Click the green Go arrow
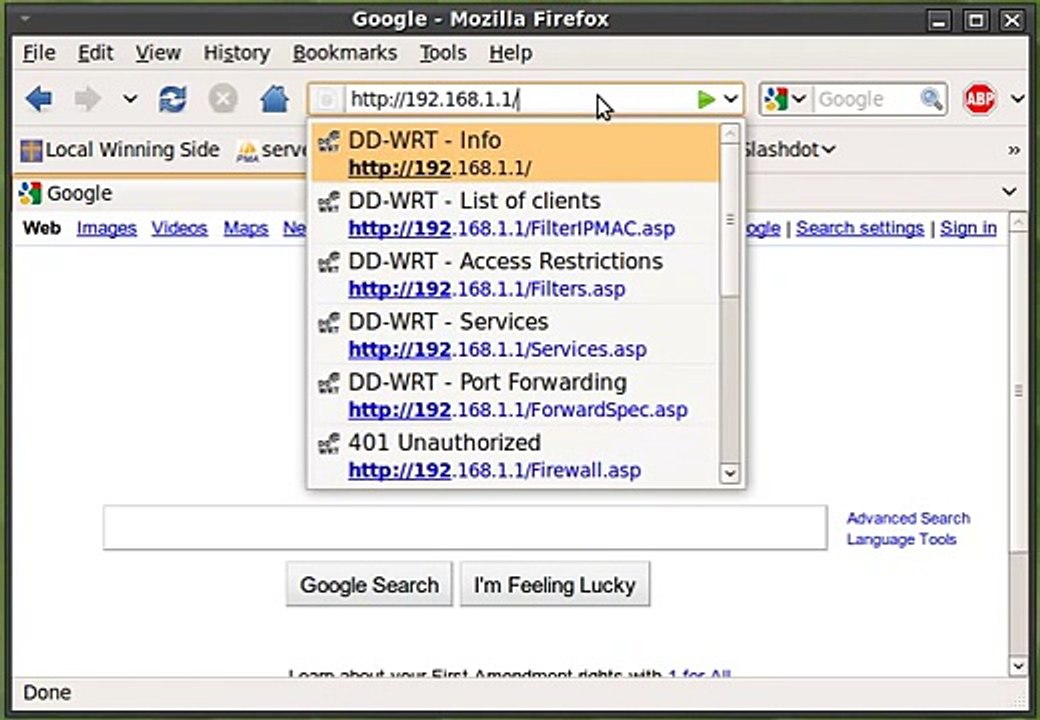 click(x=706, y=99)
